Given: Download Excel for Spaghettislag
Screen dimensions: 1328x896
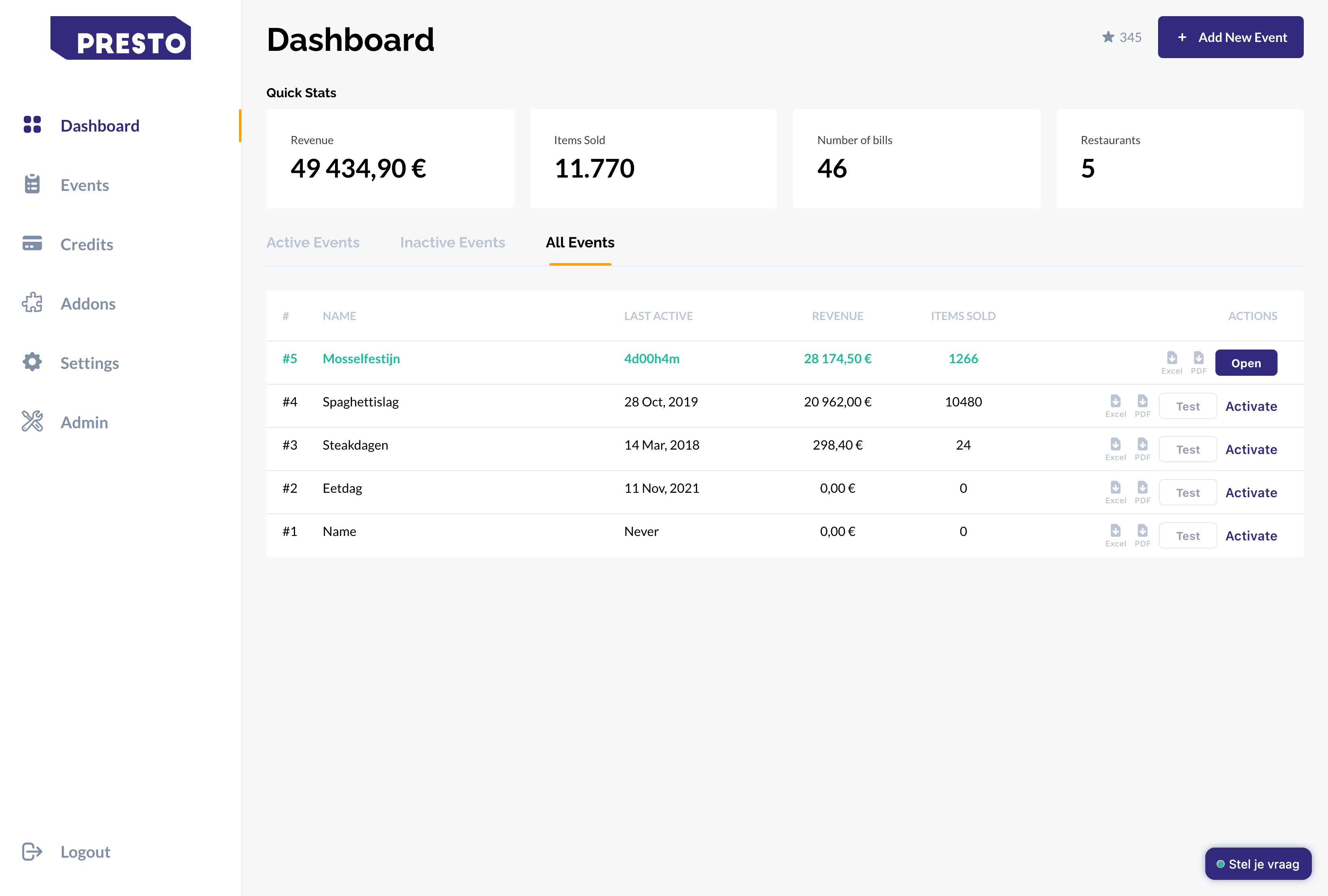Looking at the screenshot, I should [1115, 406].
